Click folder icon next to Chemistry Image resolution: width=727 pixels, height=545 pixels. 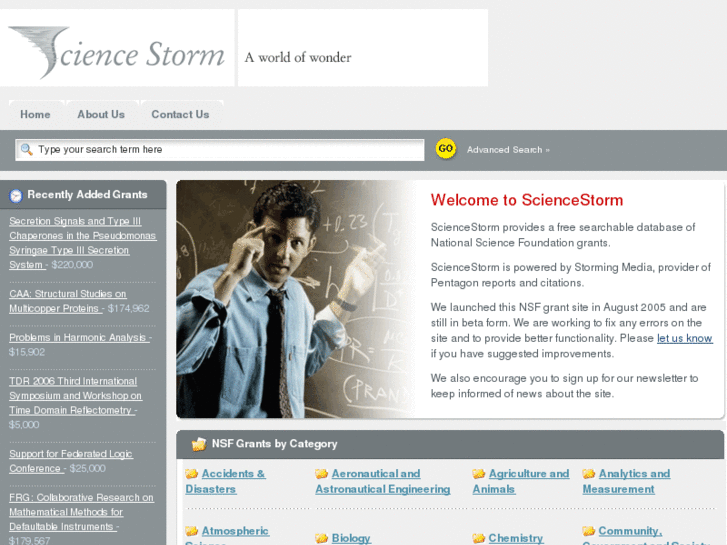pyautogui.click(x=478, y=538)
